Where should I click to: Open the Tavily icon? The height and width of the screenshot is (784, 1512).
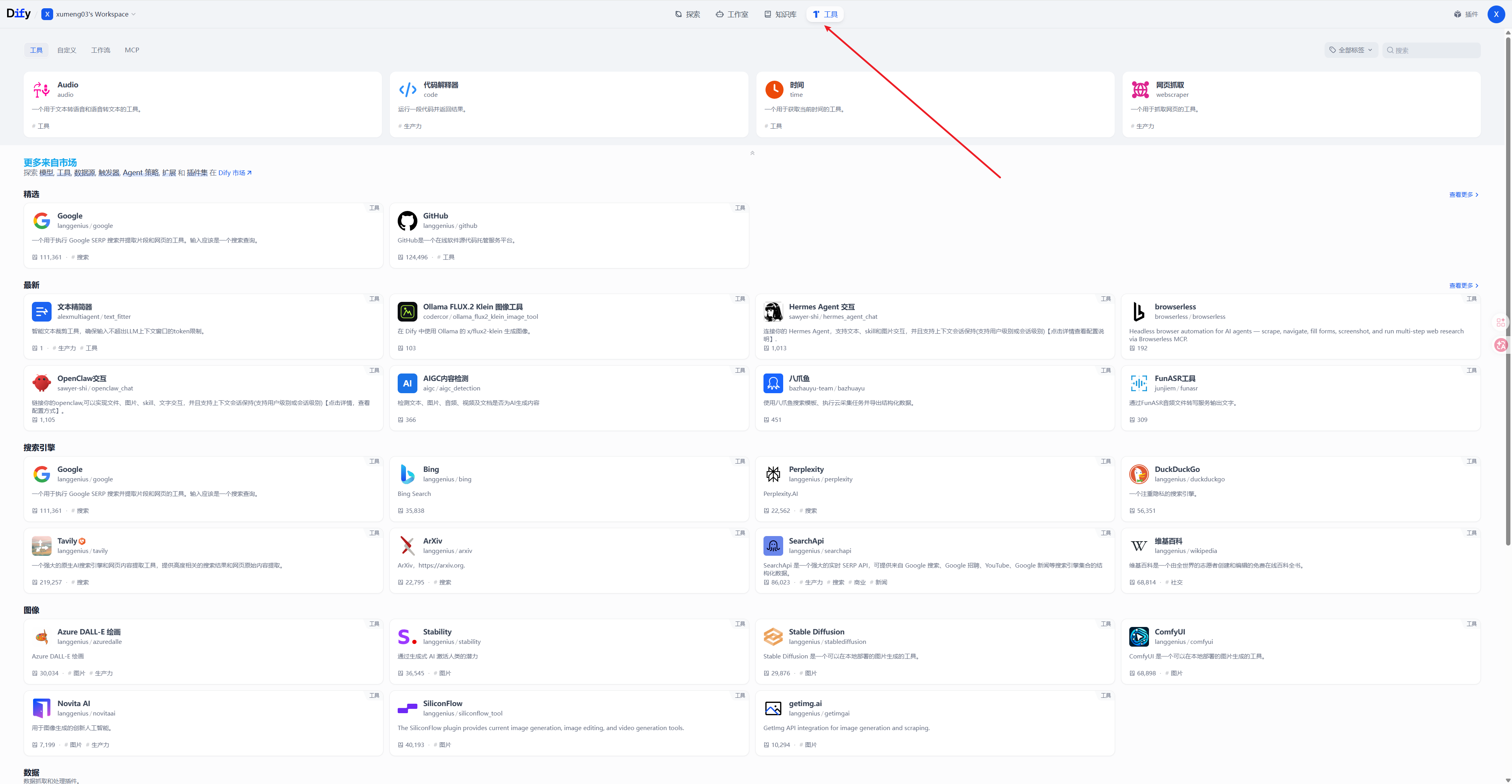(42, 546)
